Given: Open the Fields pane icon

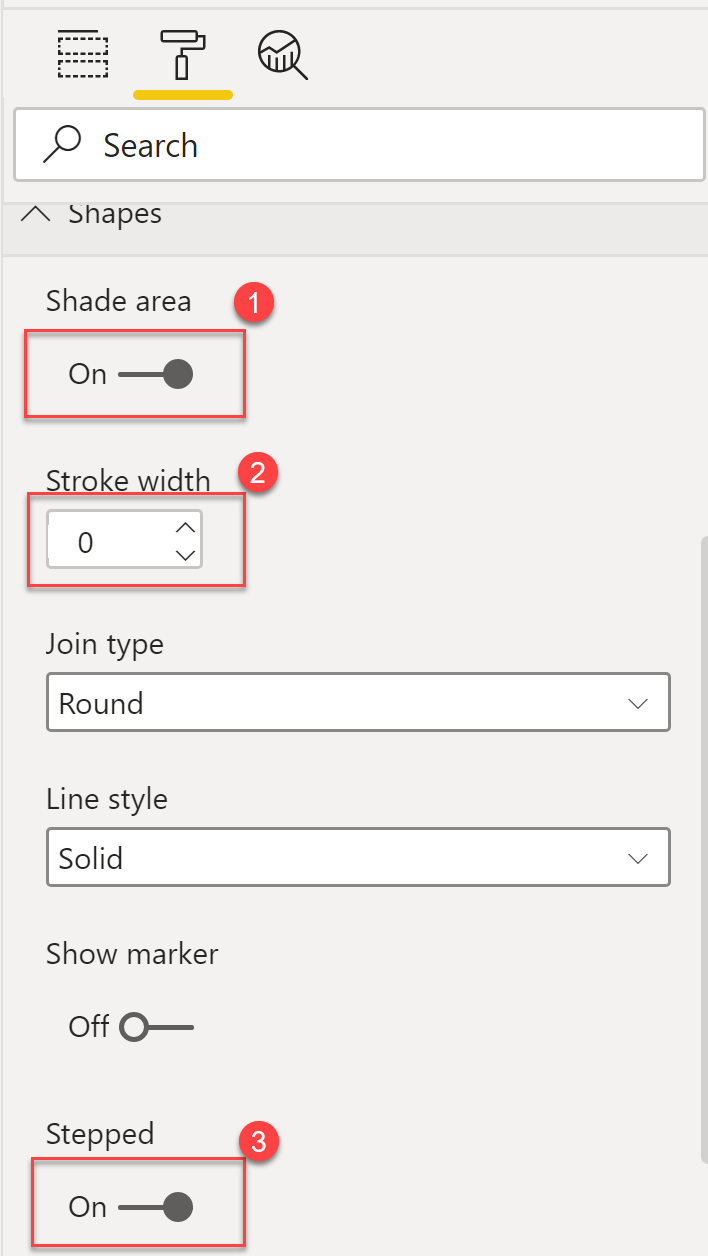Looking at the screenshot, I should 83,55.
